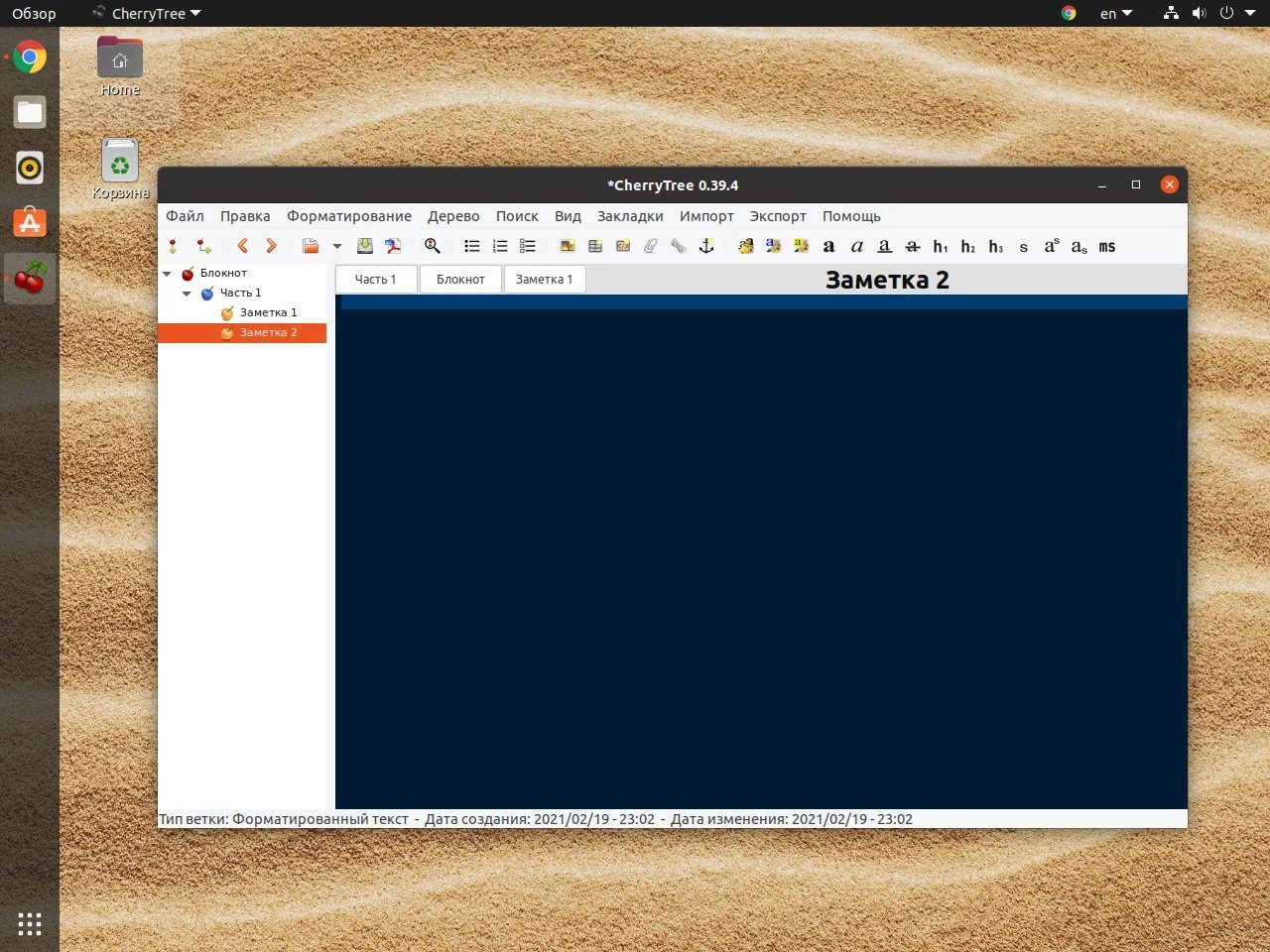Jump to the Заметка 1 bookmark button
This screenshot has height=952, width=1270.
tap(544, 280)
